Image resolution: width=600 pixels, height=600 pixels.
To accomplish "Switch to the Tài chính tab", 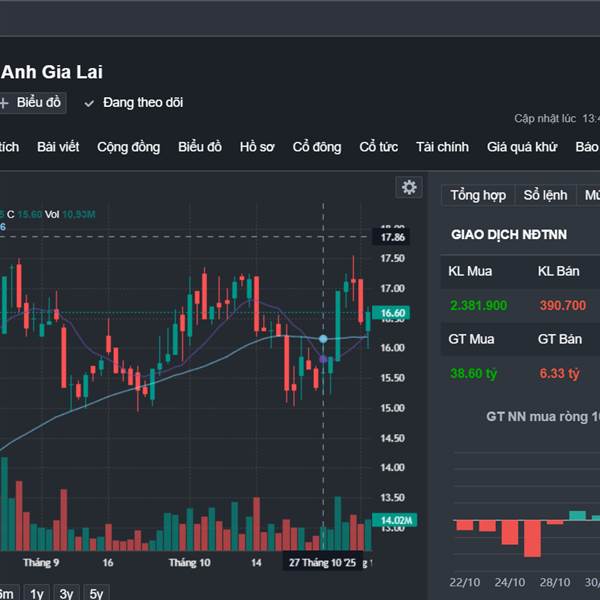I will pos(442,147).
